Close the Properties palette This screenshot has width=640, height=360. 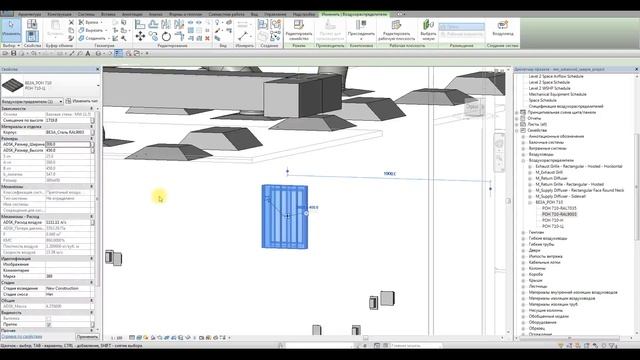click(97, 69)
